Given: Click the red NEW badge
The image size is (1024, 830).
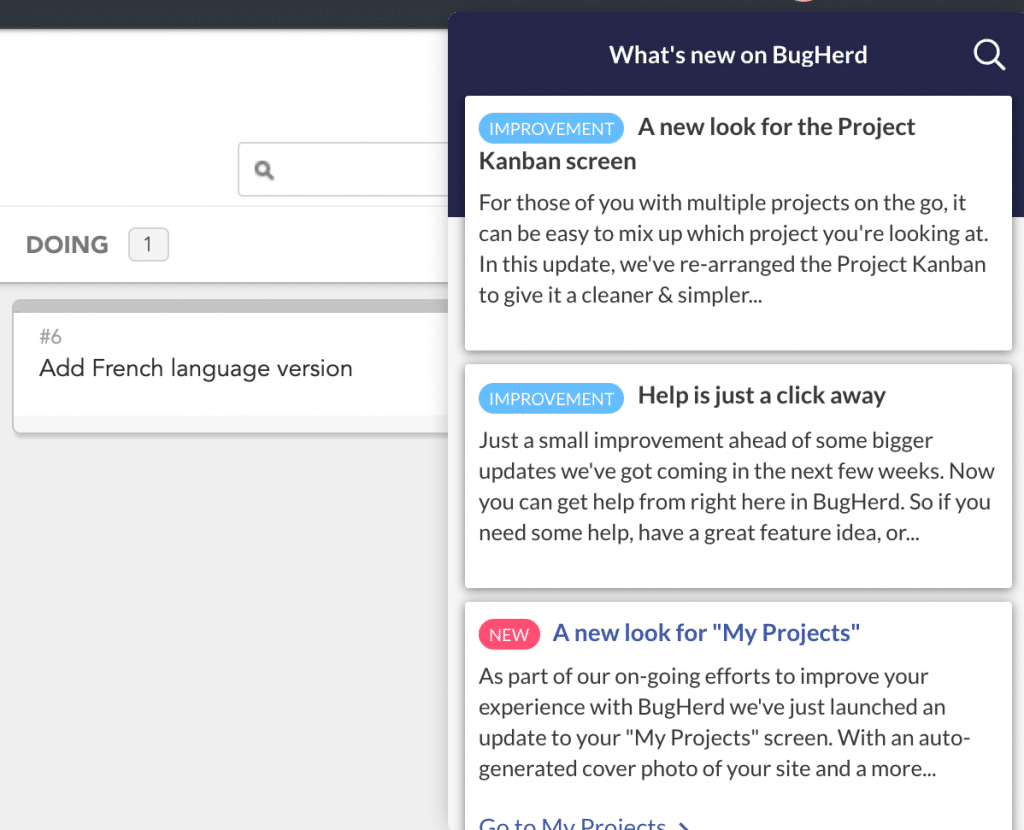Looking at the screenshot, I should [509, 635].
